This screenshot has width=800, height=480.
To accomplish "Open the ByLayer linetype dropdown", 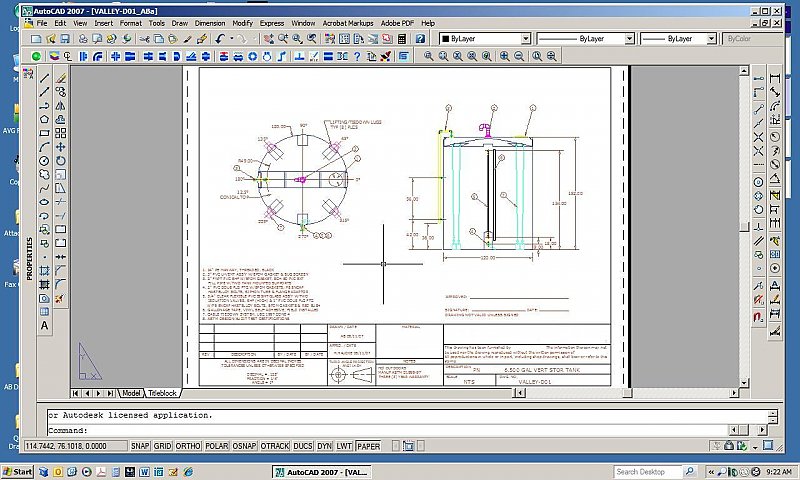I will [585, 38].
